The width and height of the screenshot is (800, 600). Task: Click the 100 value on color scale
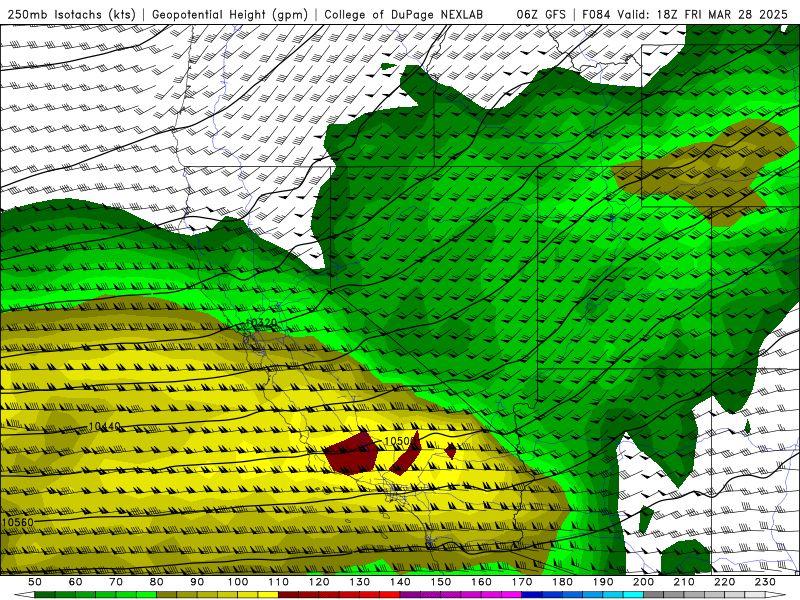(238, 582)
